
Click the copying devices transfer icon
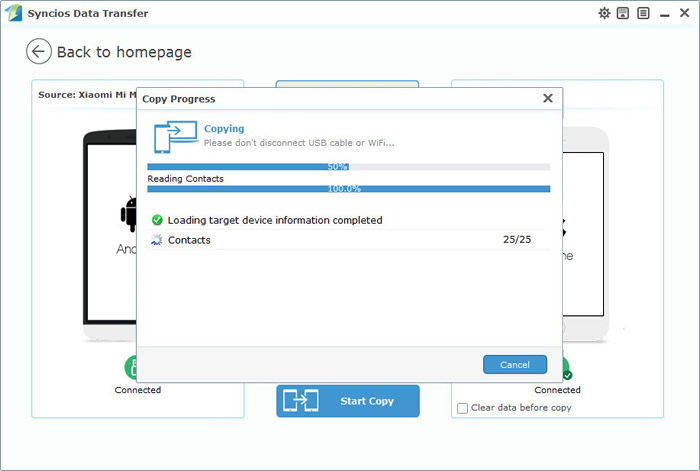coord(176,137)
